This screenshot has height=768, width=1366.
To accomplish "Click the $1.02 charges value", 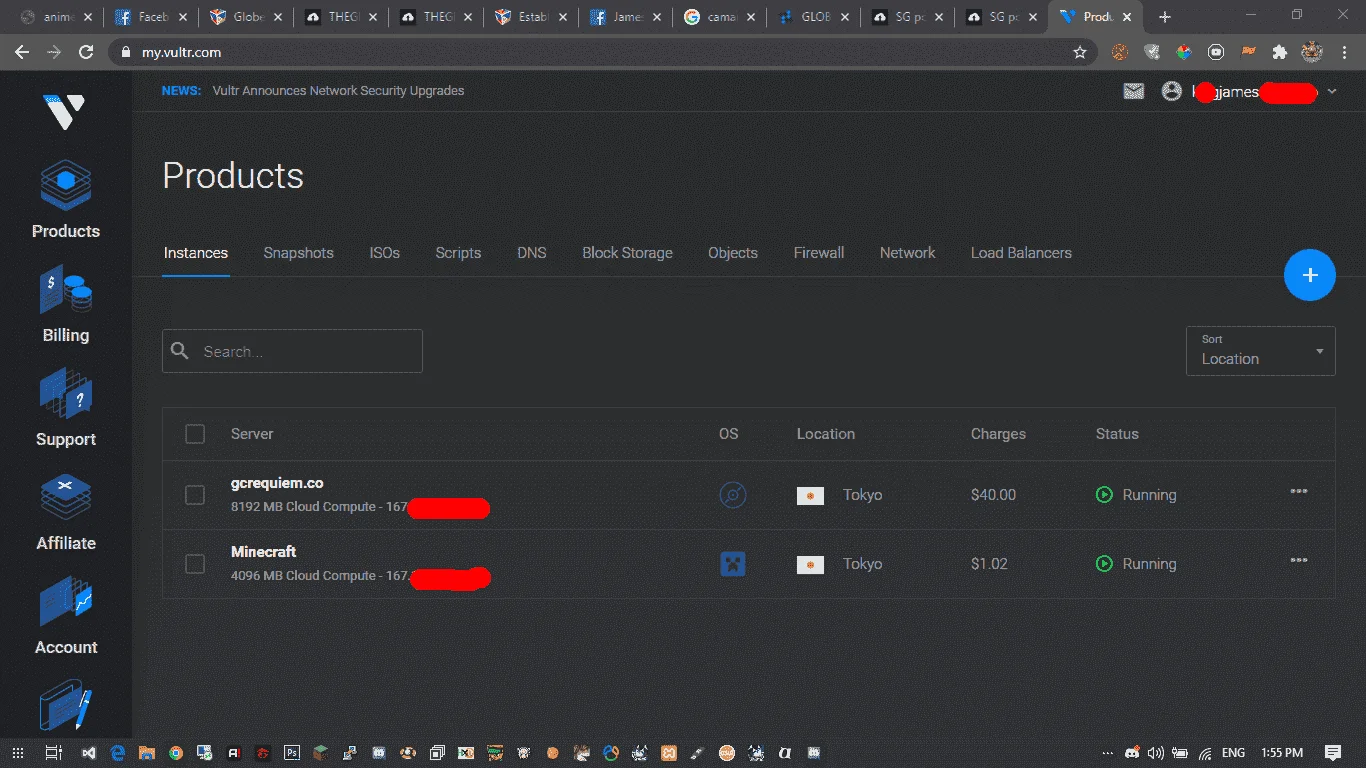I will tap(989, 564).
